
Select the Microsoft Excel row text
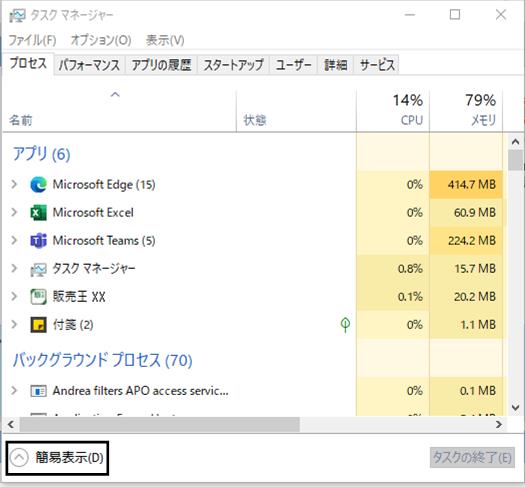pos(93,213)
